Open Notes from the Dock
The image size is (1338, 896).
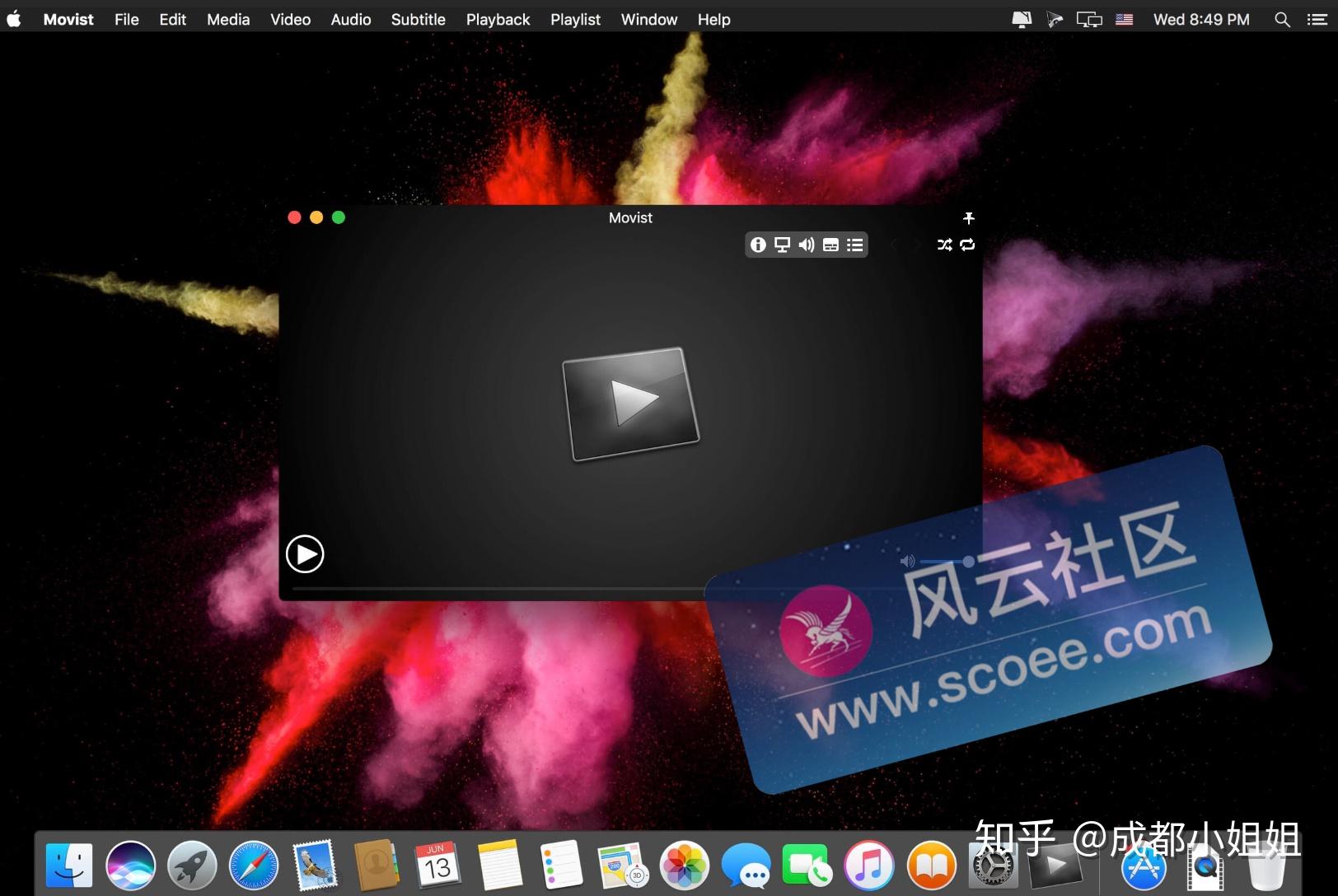click(499, 865)
